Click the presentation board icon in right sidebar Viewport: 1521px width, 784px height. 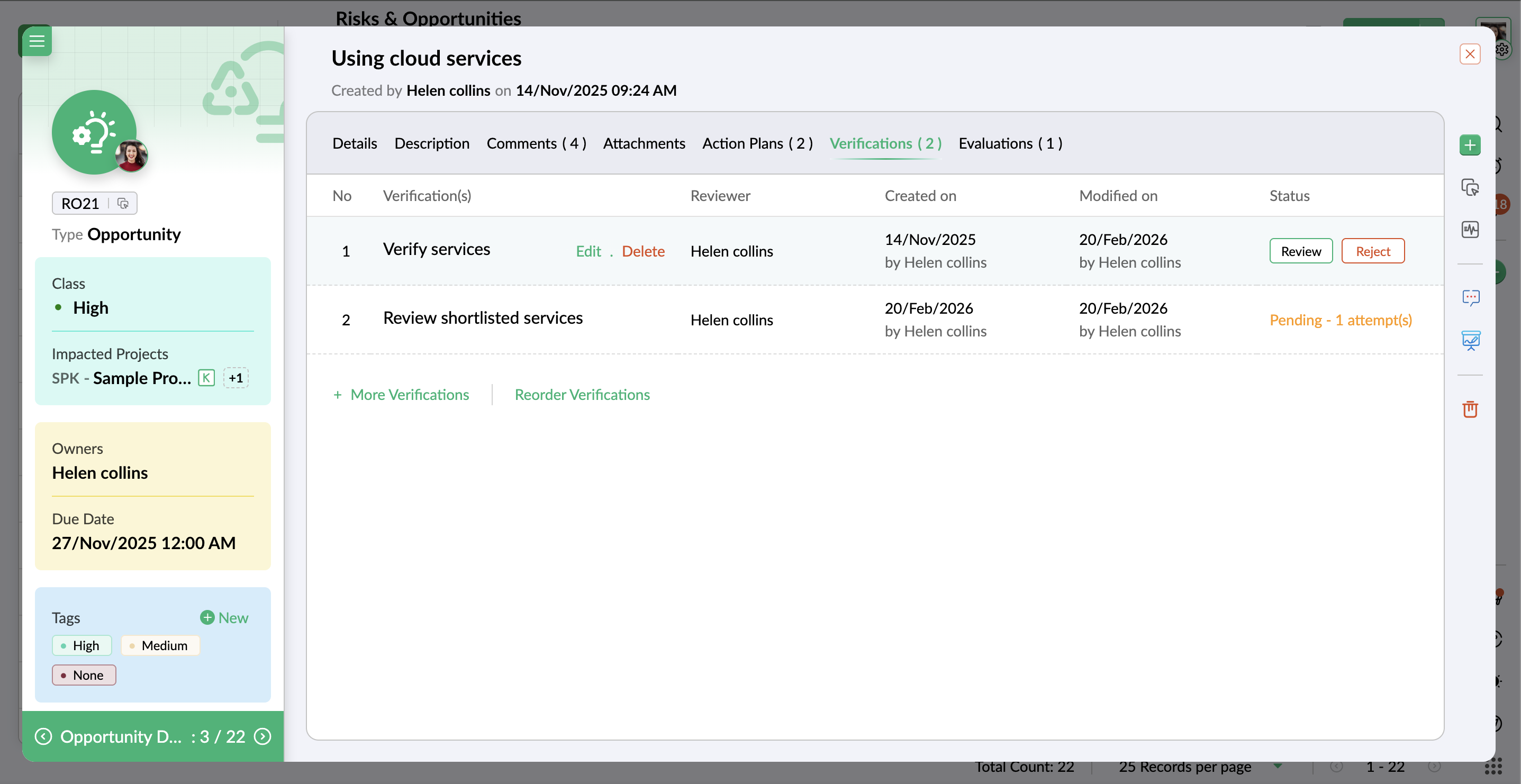(x=1470, y=340)
